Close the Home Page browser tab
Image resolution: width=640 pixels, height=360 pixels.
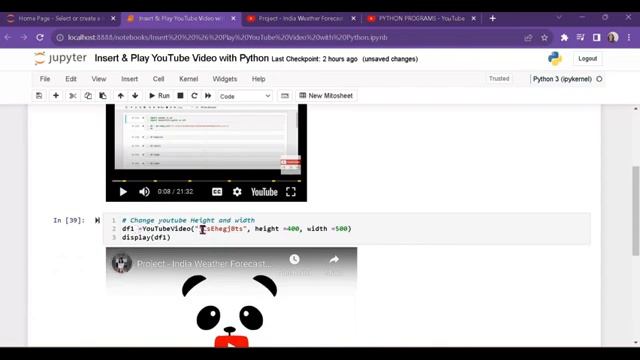[113, 18]
